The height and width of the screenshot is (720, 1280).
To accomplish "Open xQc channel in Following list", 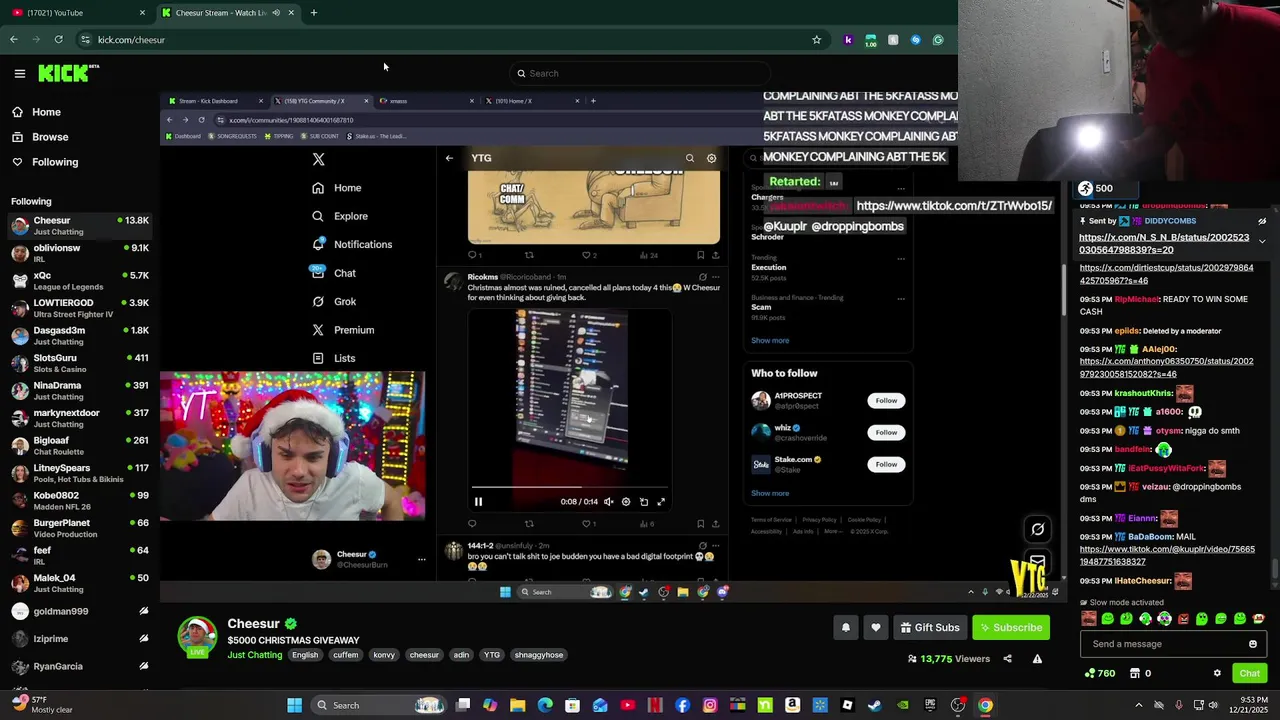I will (x=80, y=281).
